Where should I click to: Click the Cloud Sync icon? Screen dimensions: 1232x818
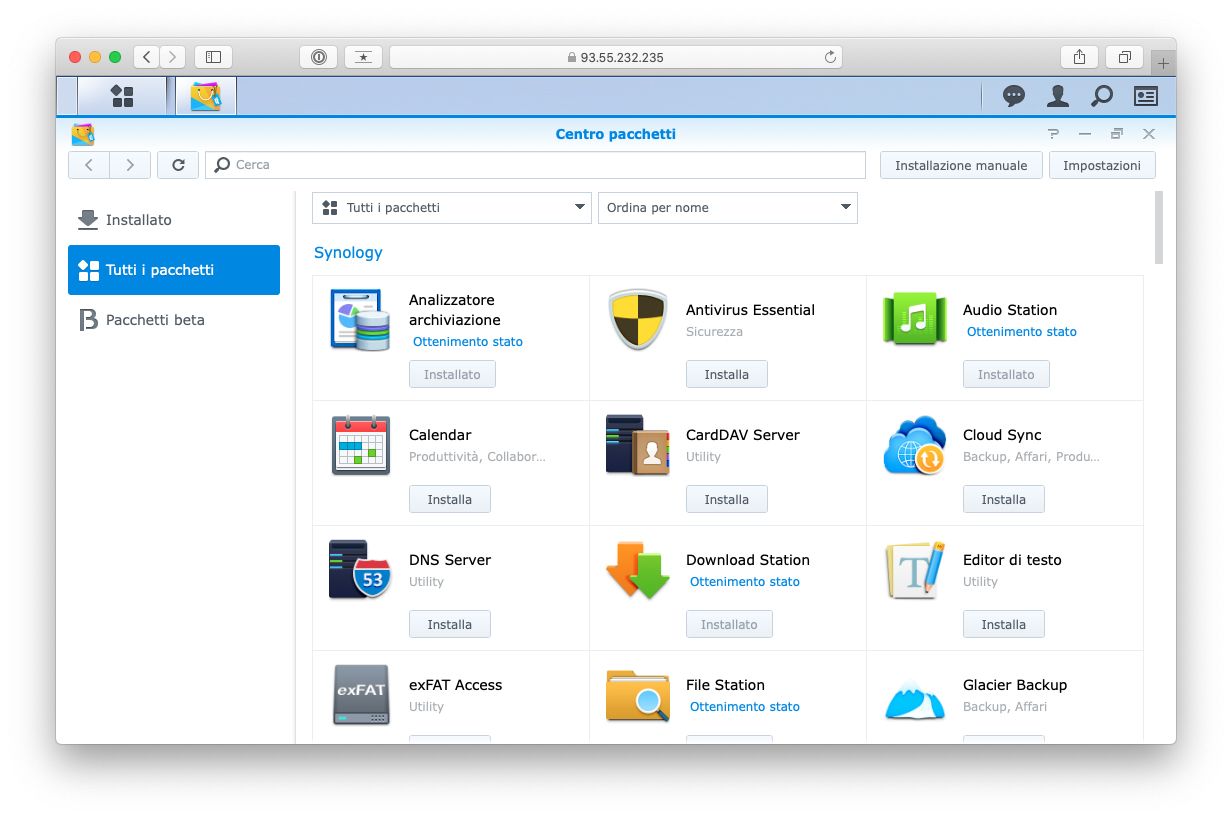915,444
